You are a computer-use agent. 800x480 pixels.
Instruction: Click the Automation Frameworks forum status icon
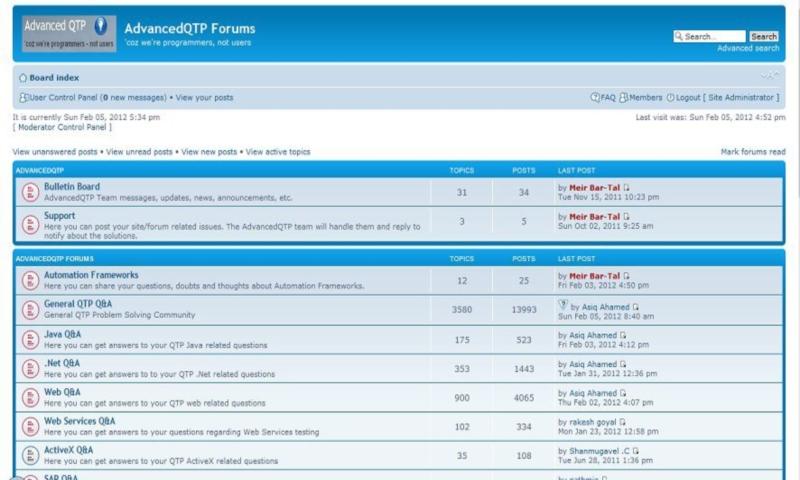[x=30, y=281]
